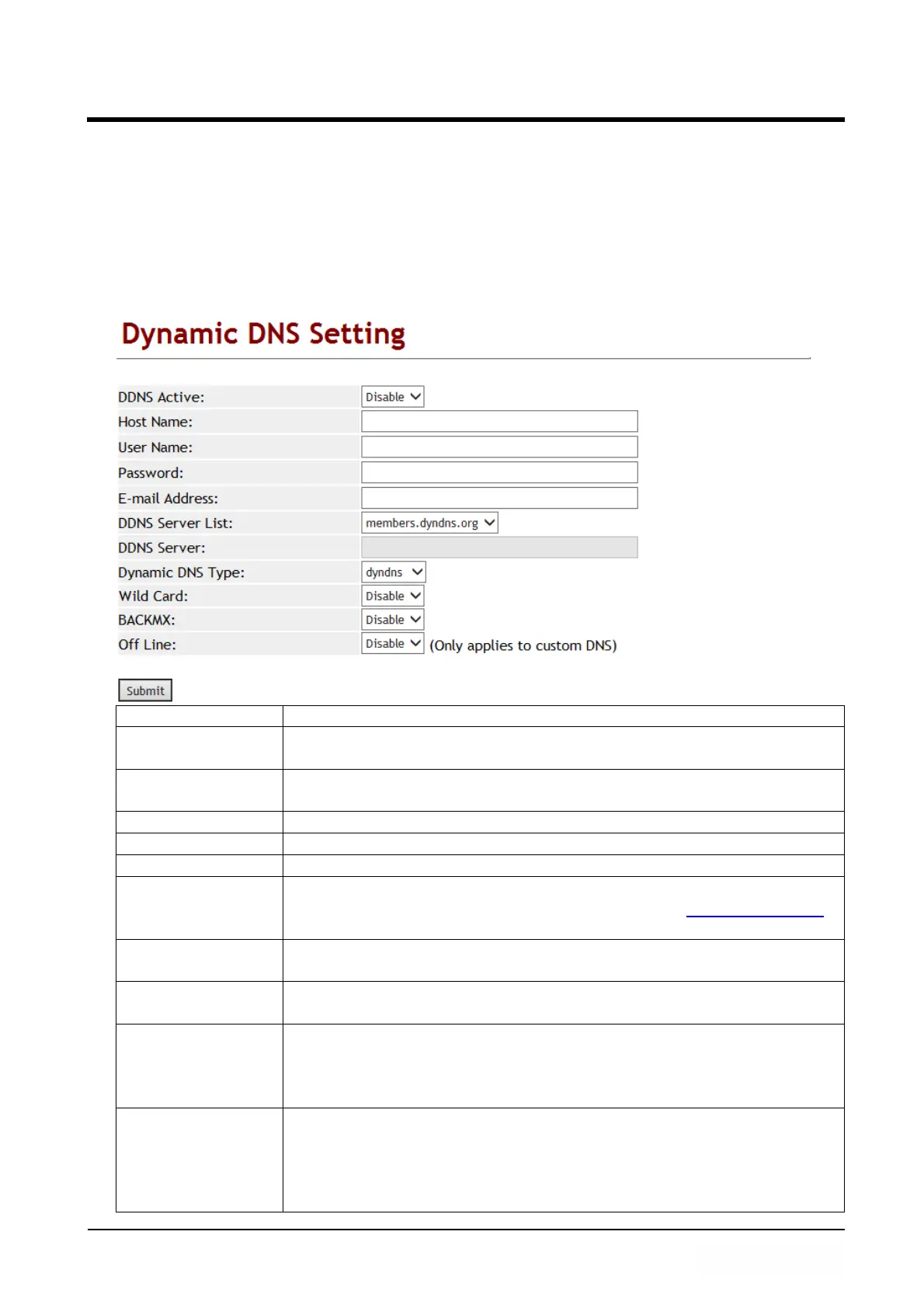Screen dimensions: 924x1308
Task: Open the BACKMX dropdown
Action: [x=392, y=620]
